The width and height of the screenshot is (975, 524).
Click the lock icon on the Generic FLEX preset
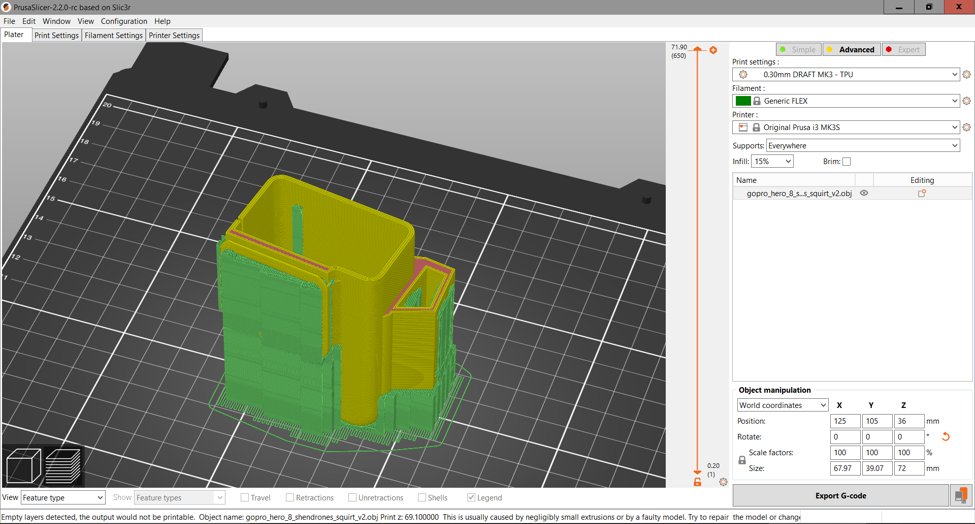click(757, 101)
